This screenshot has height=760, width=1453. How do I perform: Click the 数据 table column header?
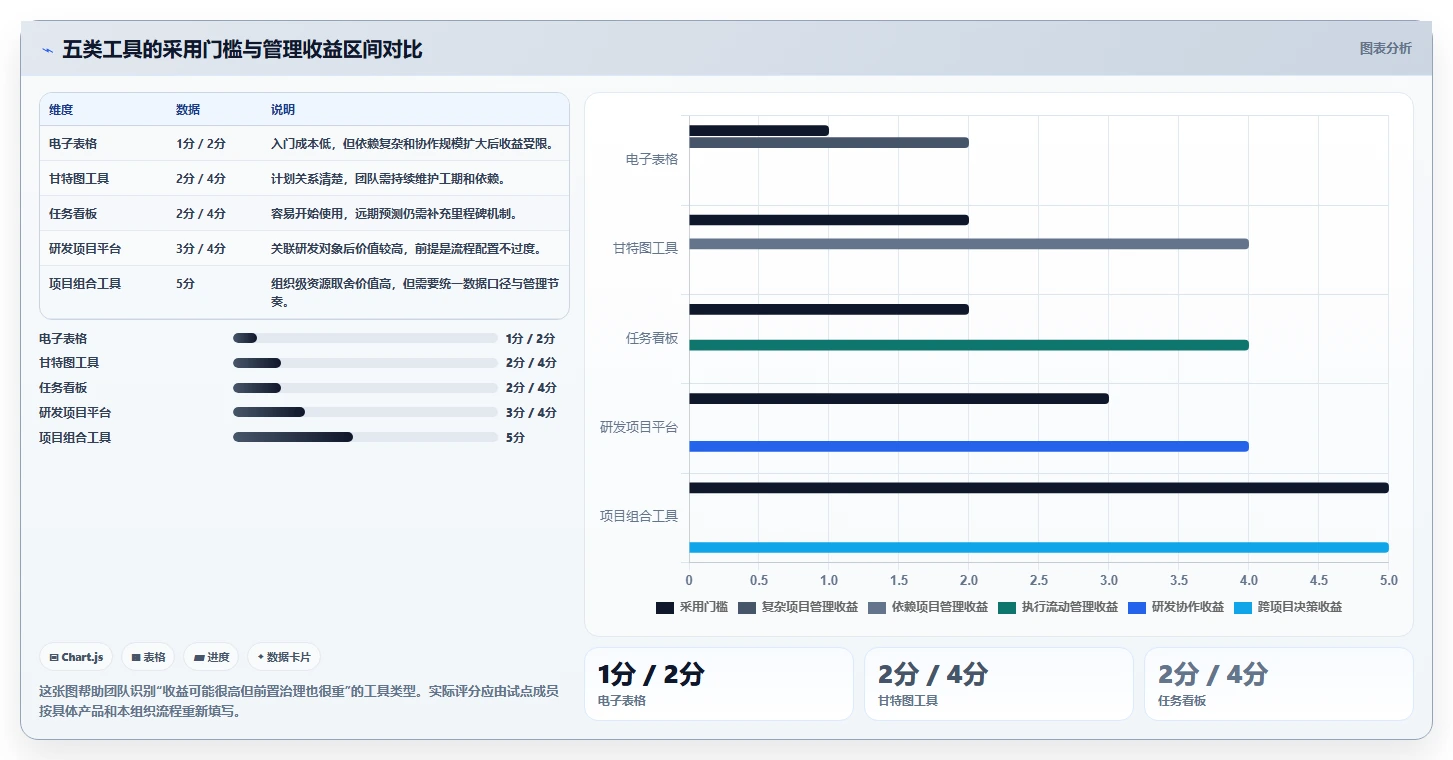[x=188, y=110]
